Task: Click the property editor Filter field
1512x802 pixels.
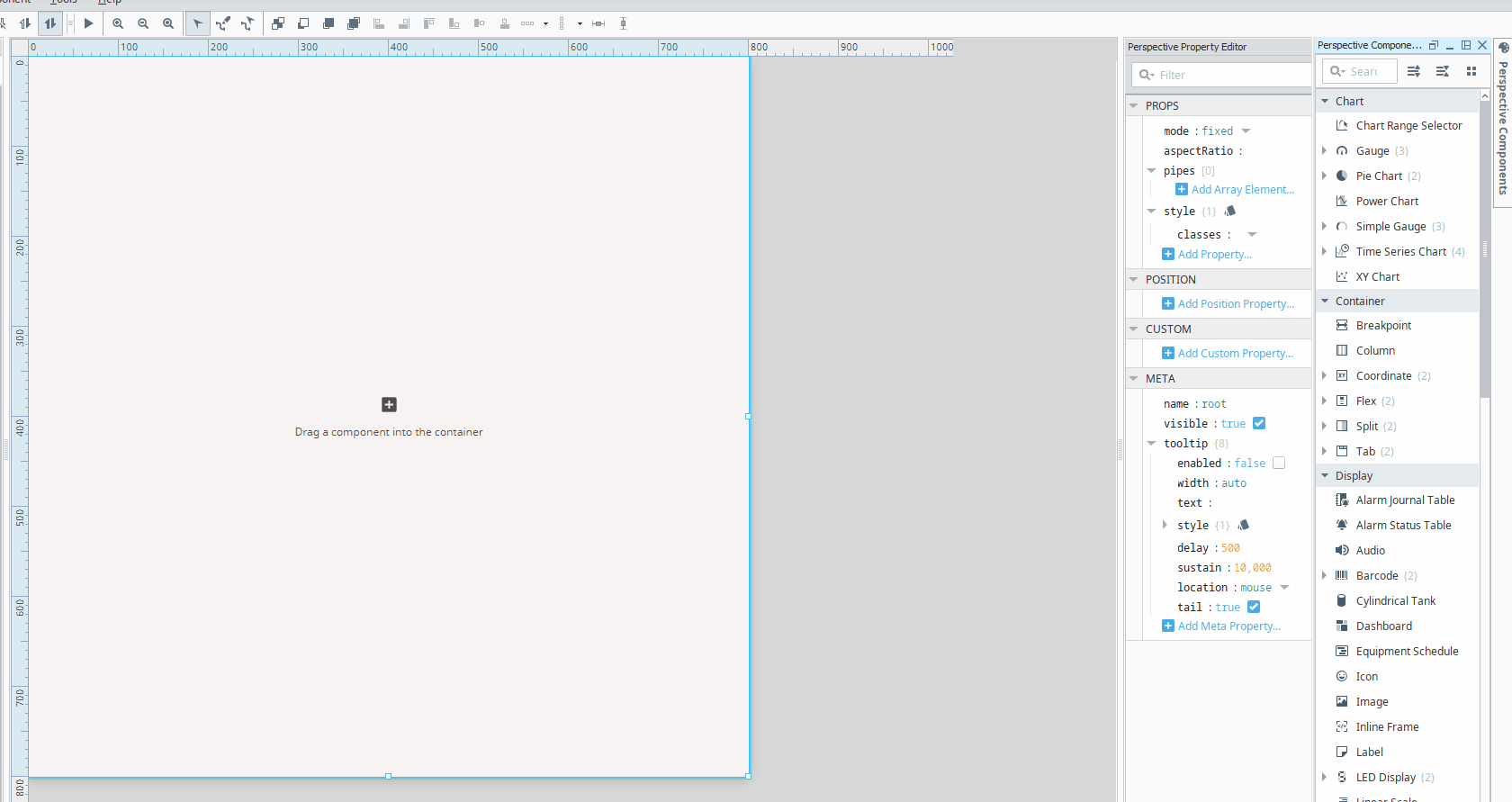Action: pos(1221,75)
